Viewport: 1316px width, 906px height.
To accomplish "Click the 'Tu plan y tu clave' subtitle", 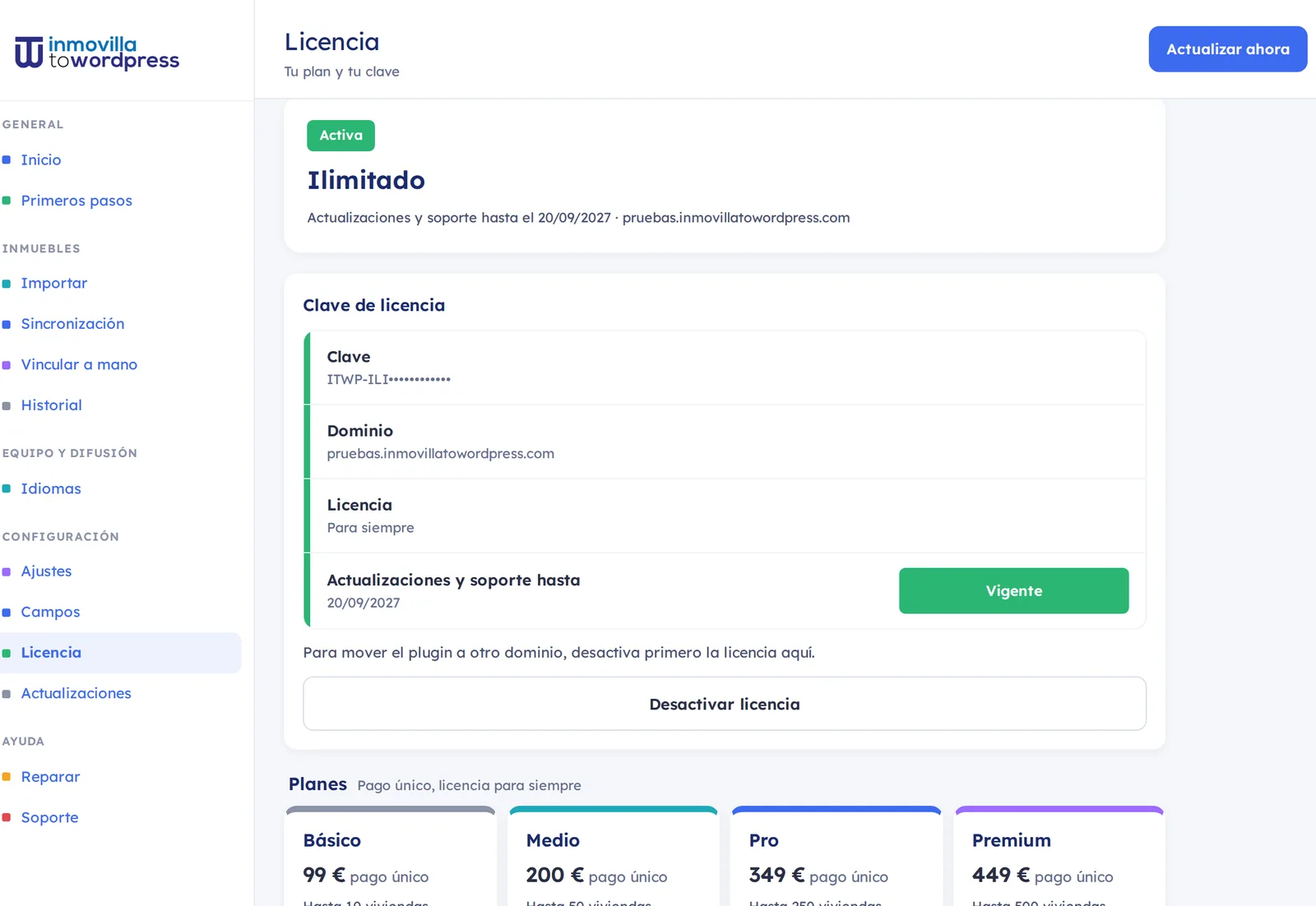I will (342, 72).
